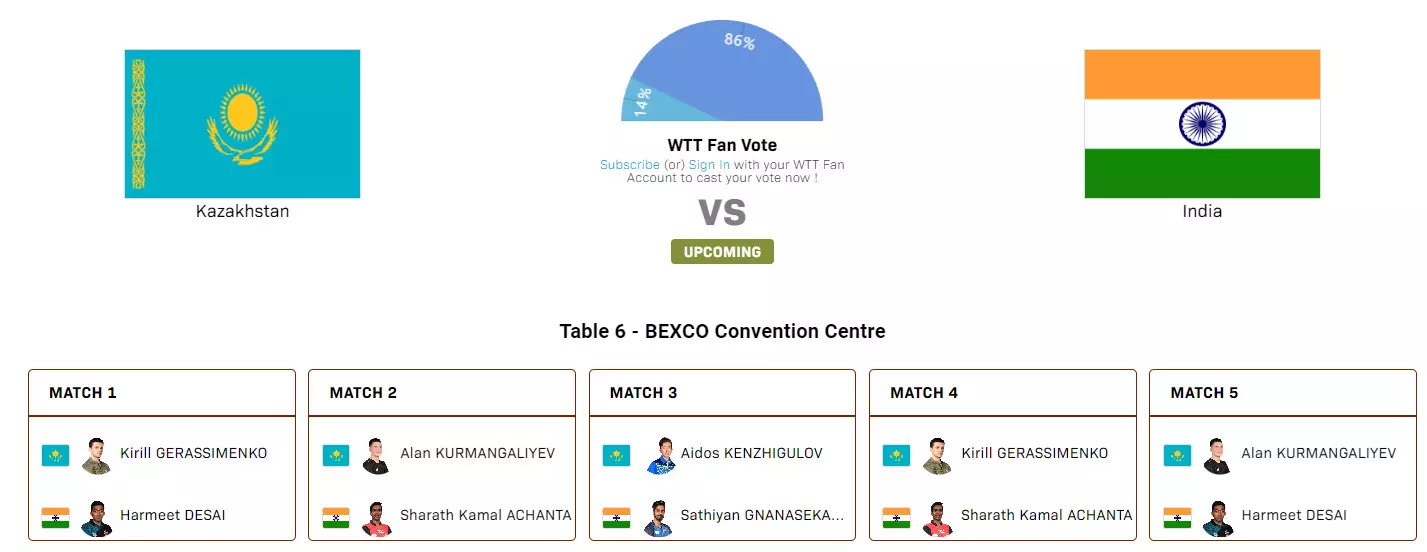Click the Sign In link
This screenshot has width=1427, height=552.
point(709,165)
